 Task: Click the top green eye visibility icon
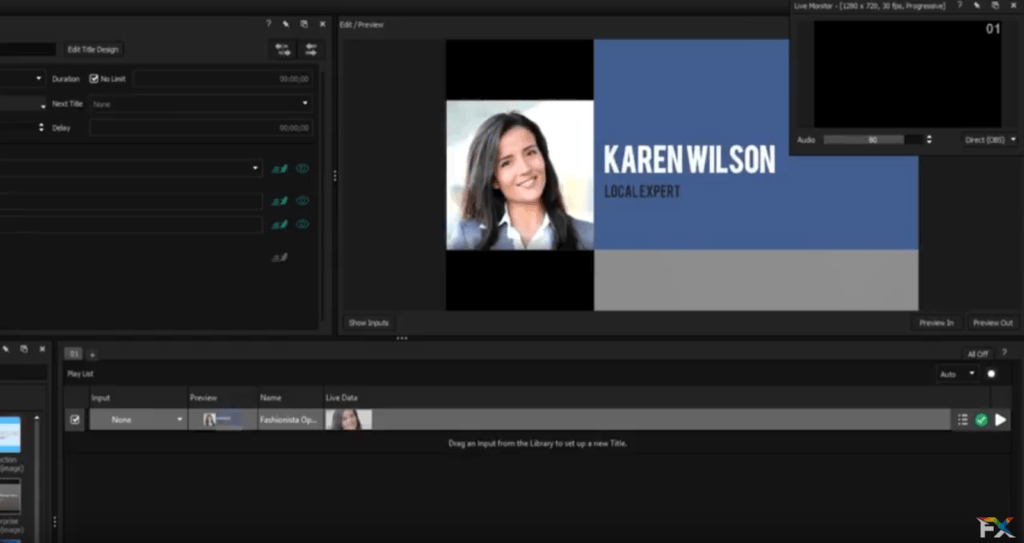click(x=302, y=169)
